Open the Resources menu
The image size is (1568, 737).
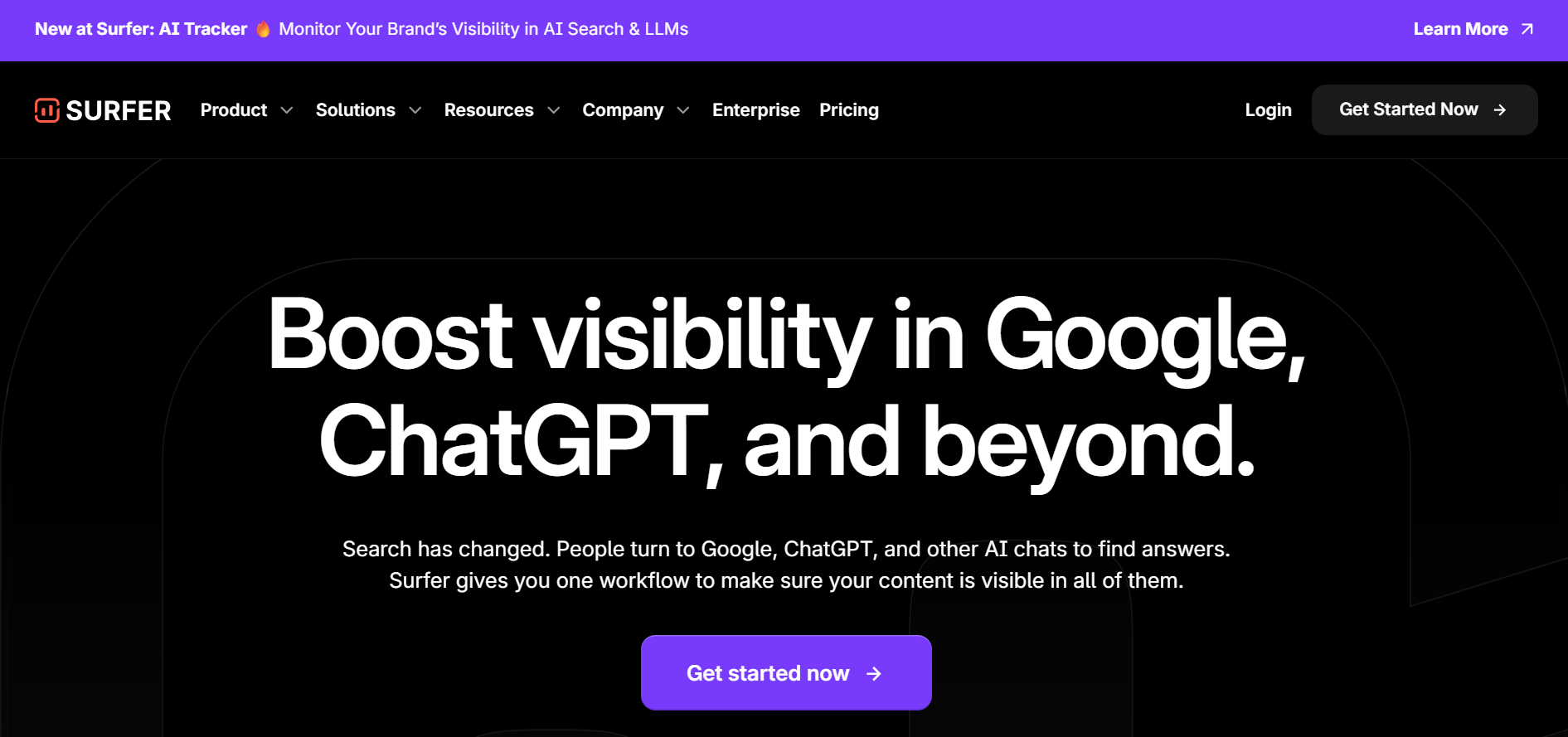pos(489,110)
